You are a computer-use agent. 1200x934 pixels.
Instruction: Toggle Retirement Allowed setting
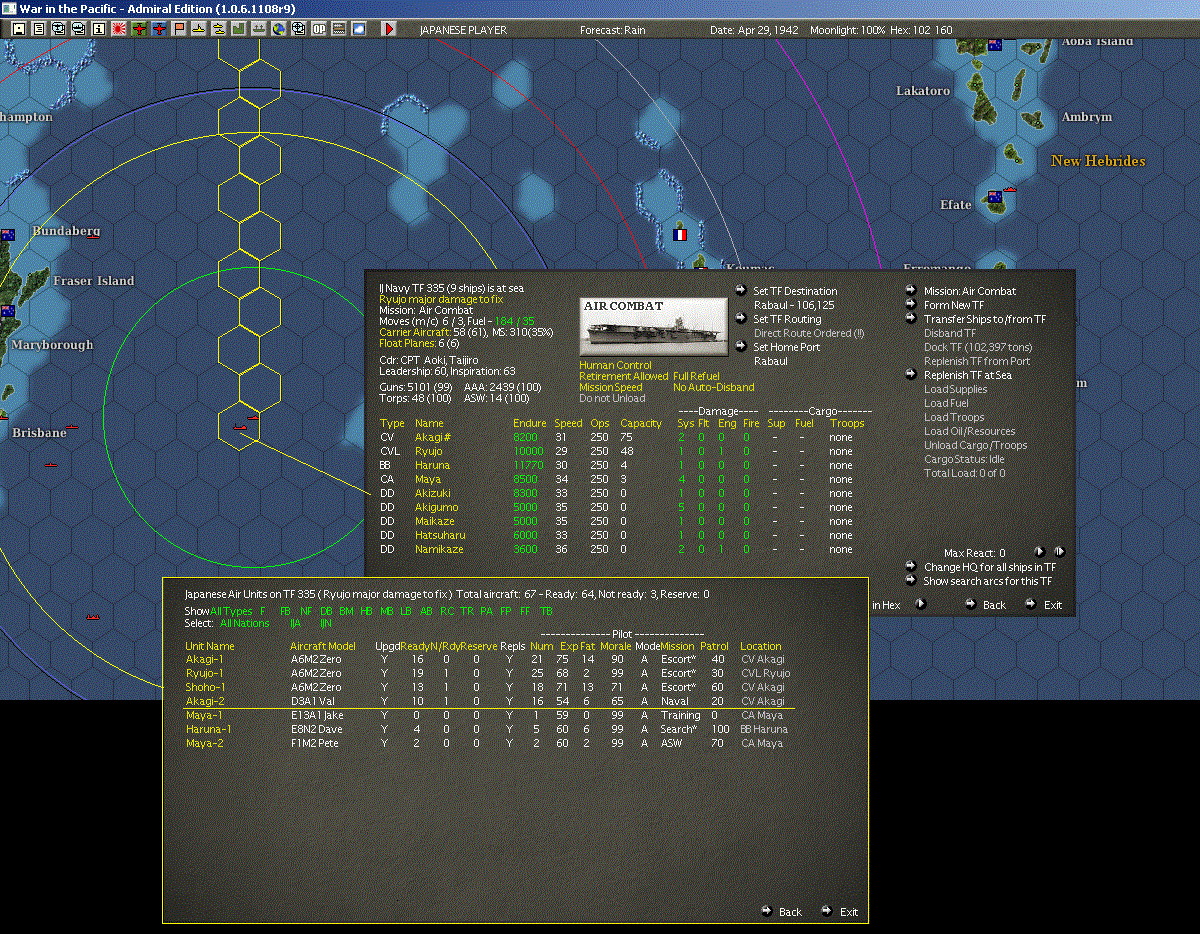pos(623,376)
